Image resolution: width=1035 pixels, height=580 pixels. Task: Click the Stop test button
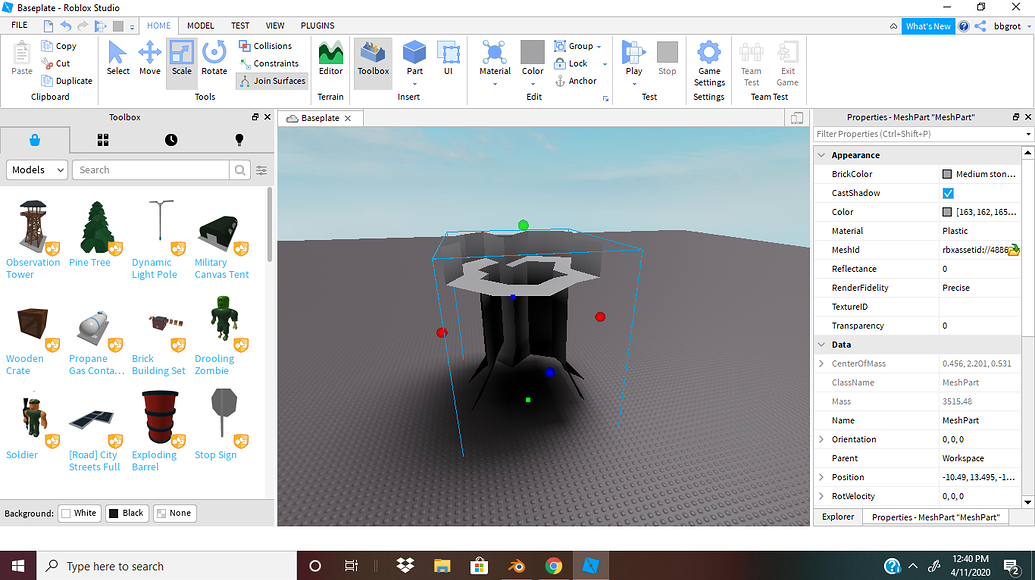point(667,58)
